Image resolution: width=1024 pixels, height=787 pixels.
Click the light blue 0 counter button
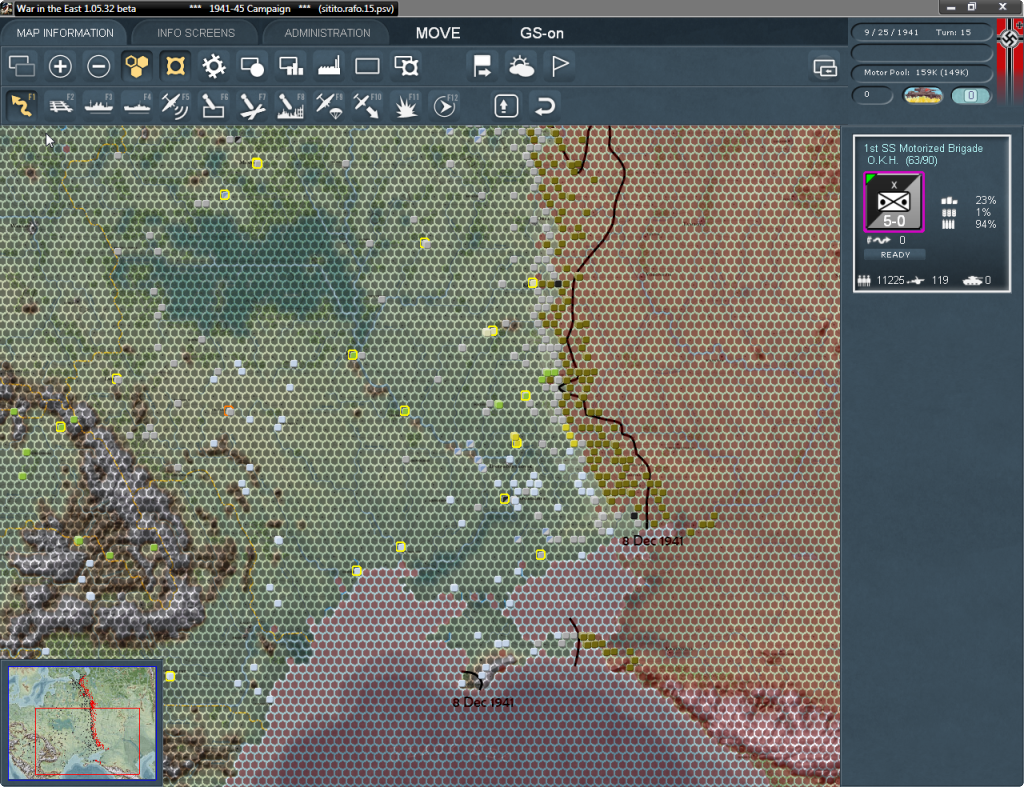[x=971, y=95]
